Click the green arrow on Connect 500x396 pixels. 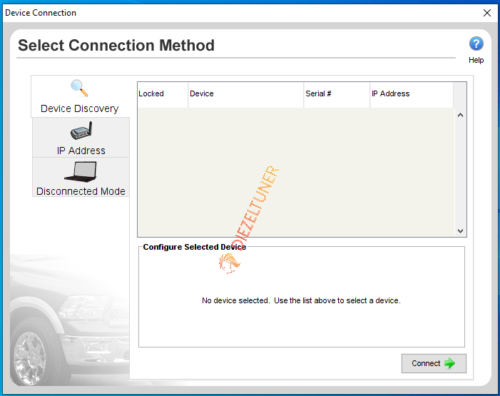point(450,363)
